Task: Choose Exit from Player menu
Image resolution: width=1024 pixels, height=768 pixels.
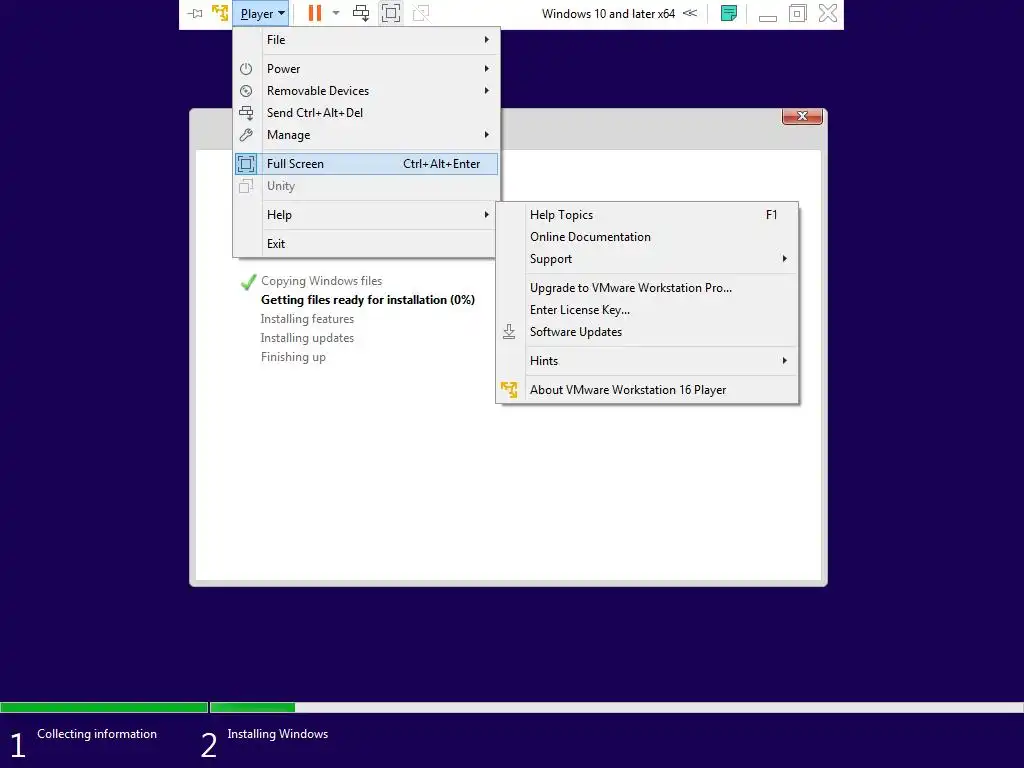Action: coord(366,244)
